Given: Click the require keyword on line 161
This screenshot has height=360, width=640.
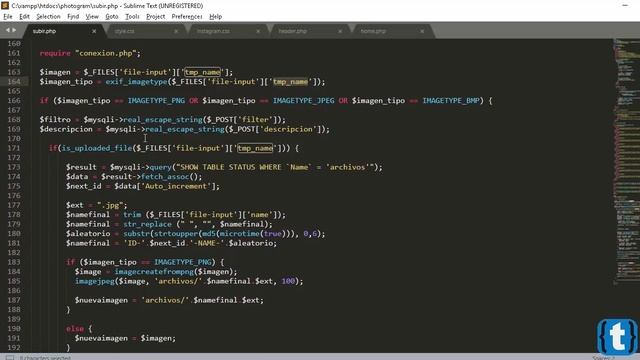Looking at the screenshot, I should click(55, 53).
